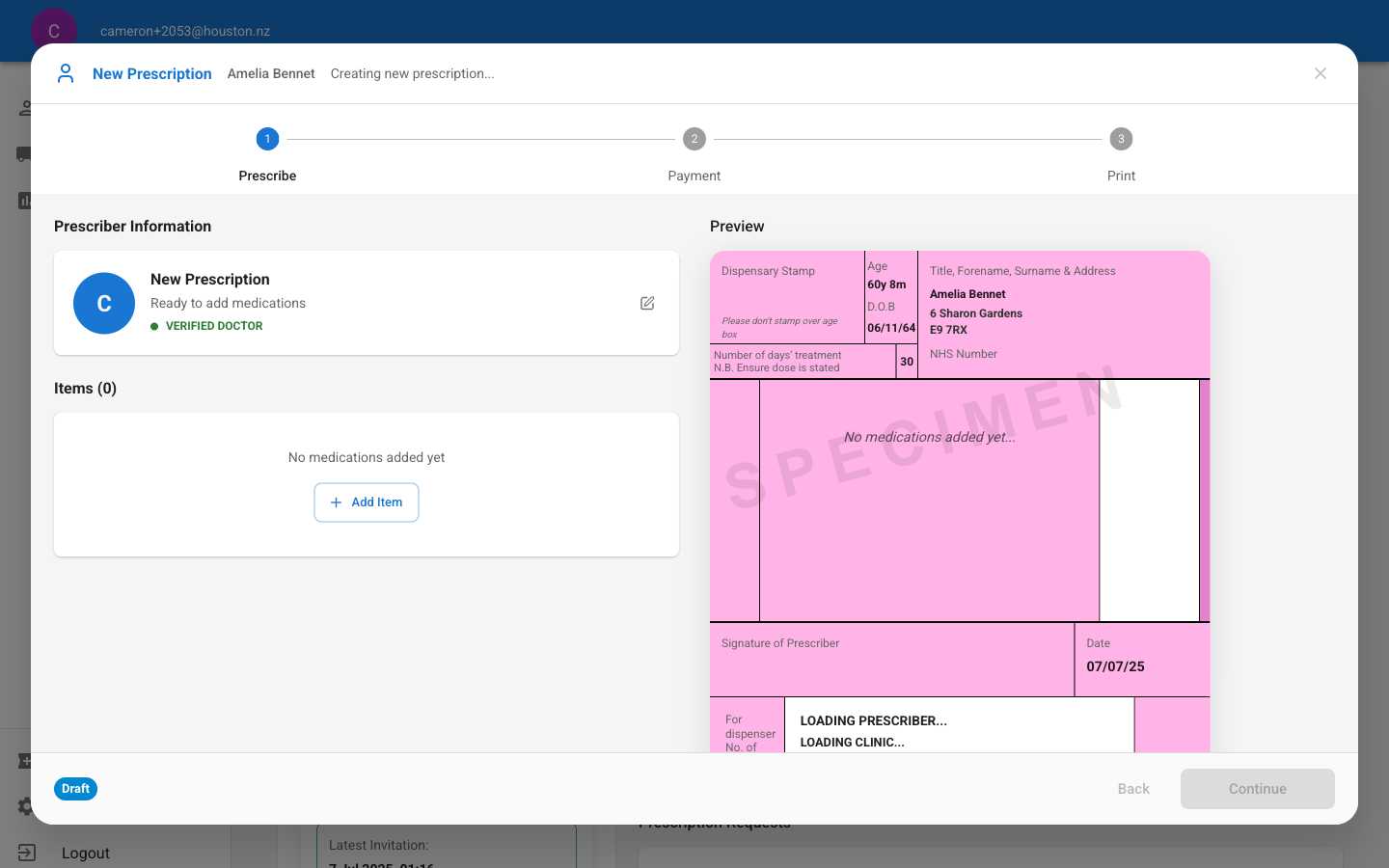Click the Dispensary Stamp box
This screenshot has width=1389, height=868.
tap(787, 297)
